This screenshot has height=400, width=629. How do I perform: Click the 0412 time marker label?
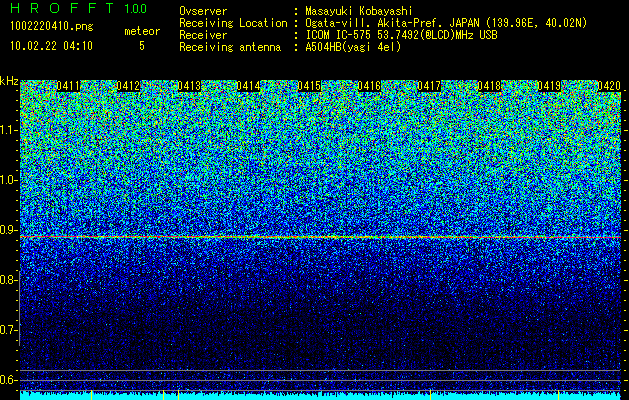tap(128, 86)
